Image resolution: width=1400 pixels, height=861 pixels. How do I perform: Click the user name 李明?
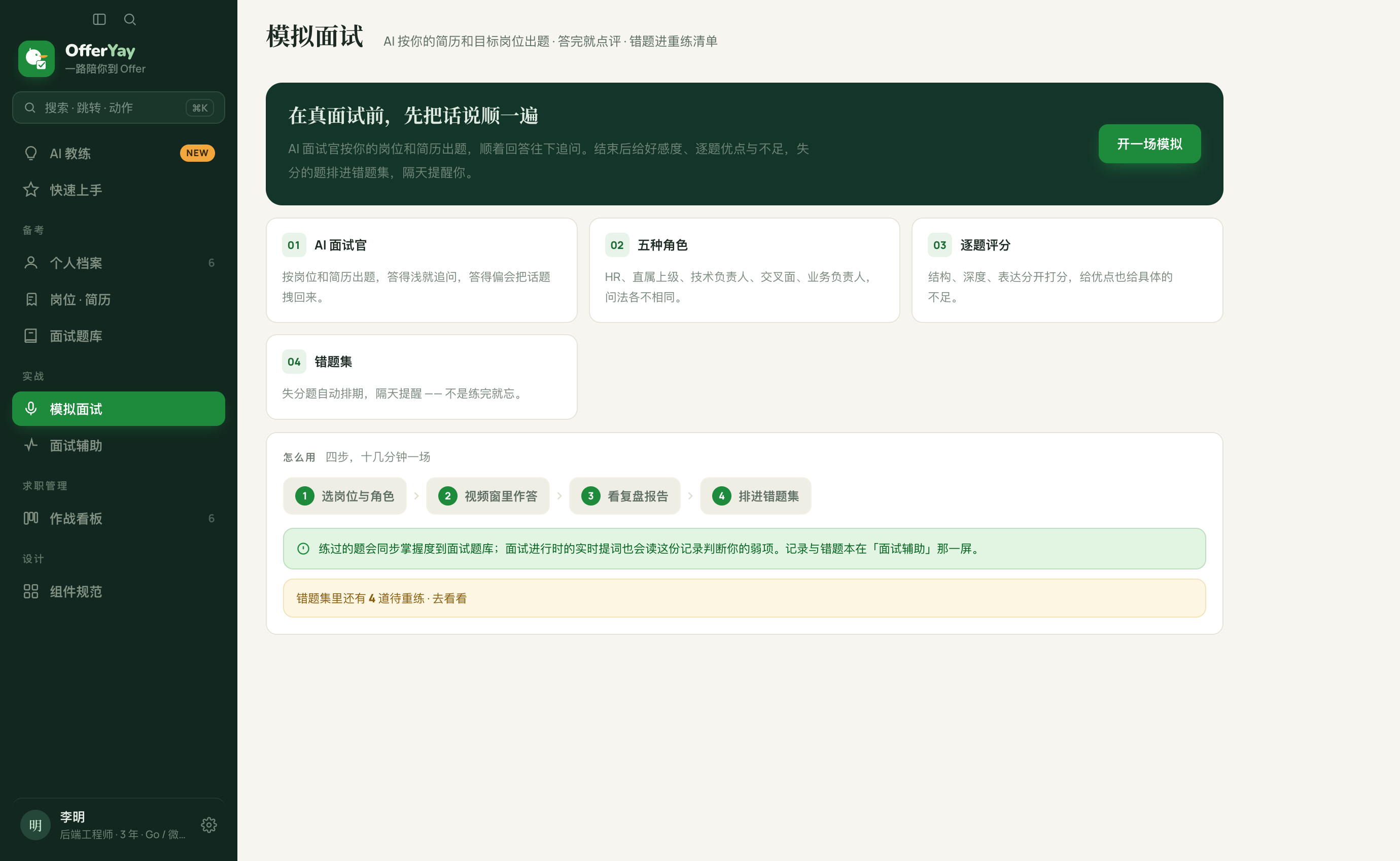click(x=73, y=816)
